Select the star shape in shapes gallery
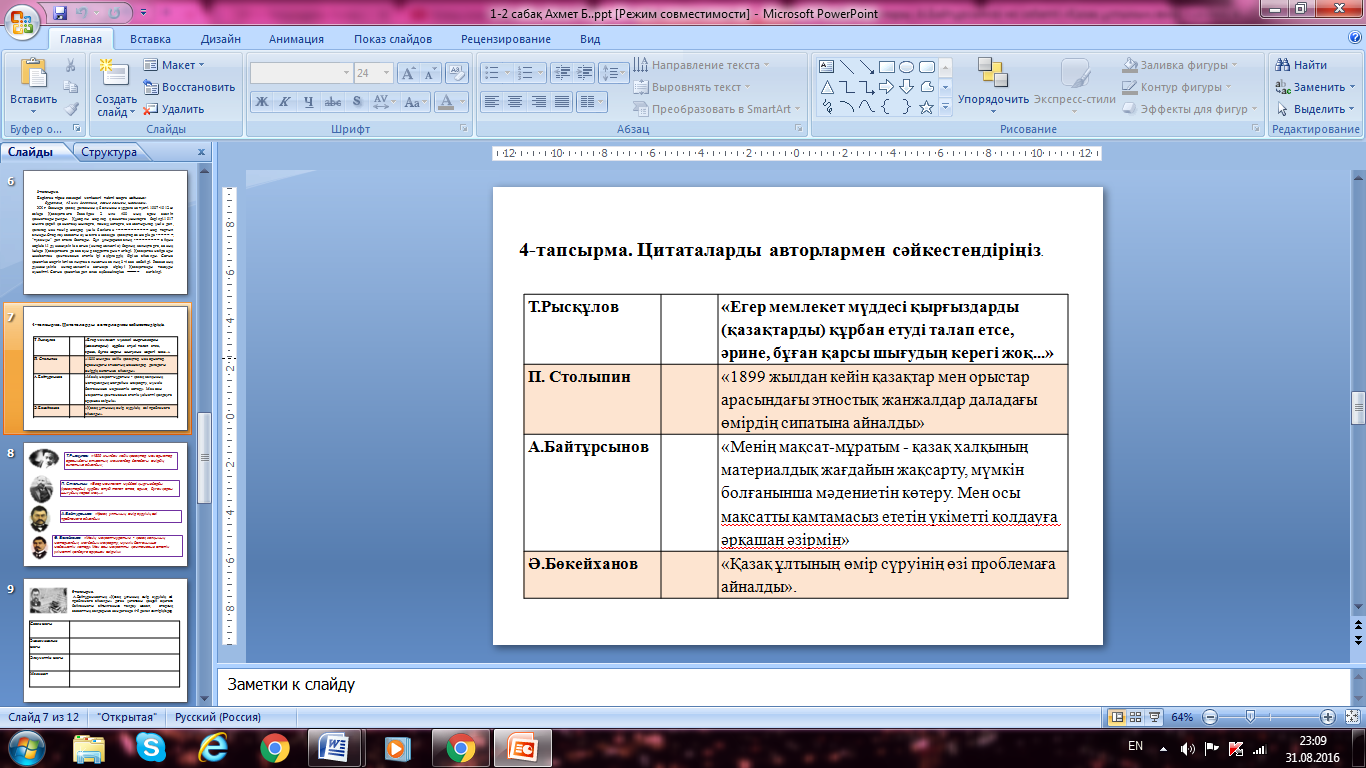The width and height of the screenshot is (1366, 768). pos(926,107)
